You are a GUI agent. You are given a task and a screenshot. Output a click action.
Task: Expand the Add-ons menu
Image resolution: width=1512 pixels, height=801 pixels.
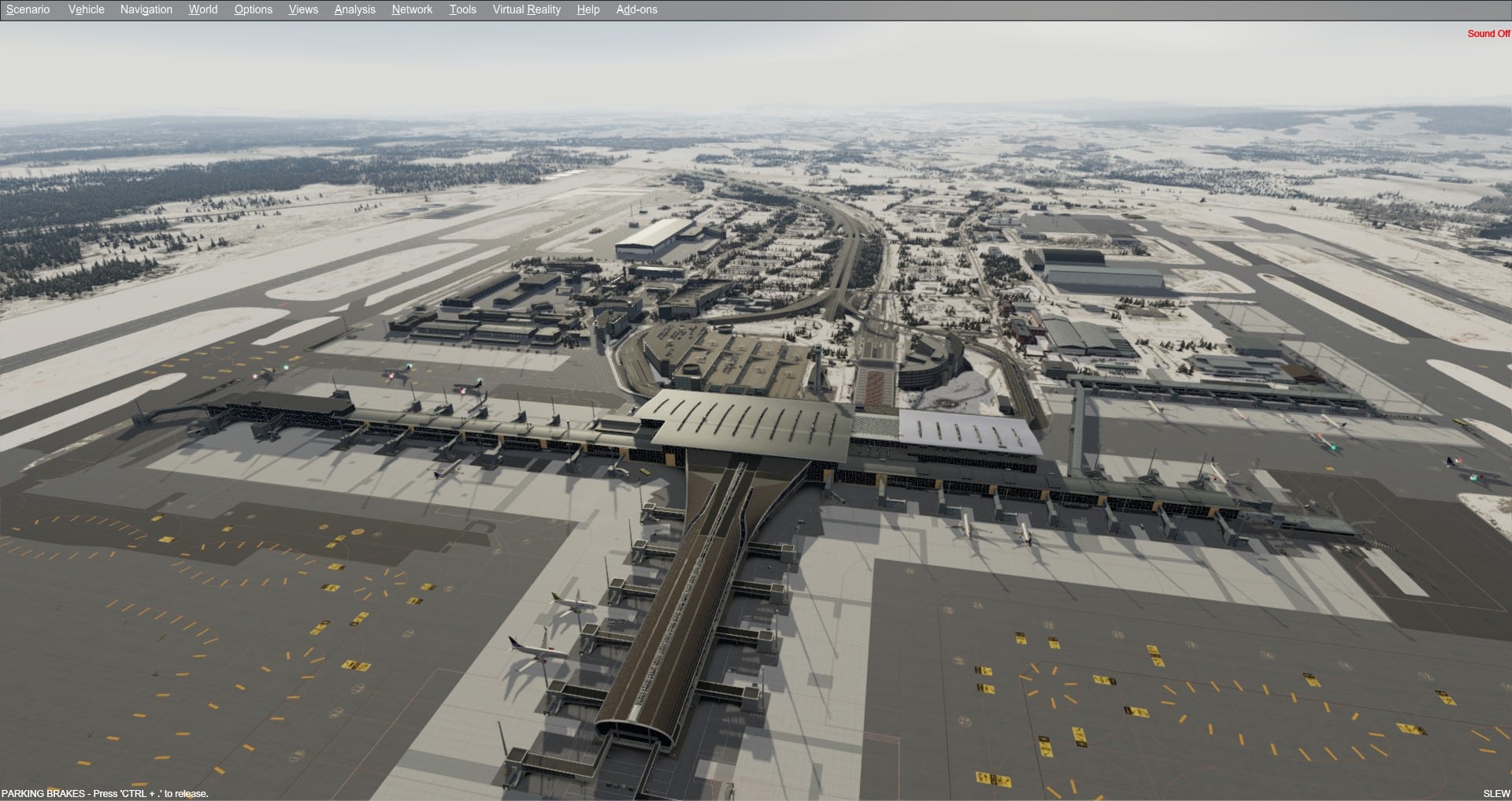click(636, 9)
